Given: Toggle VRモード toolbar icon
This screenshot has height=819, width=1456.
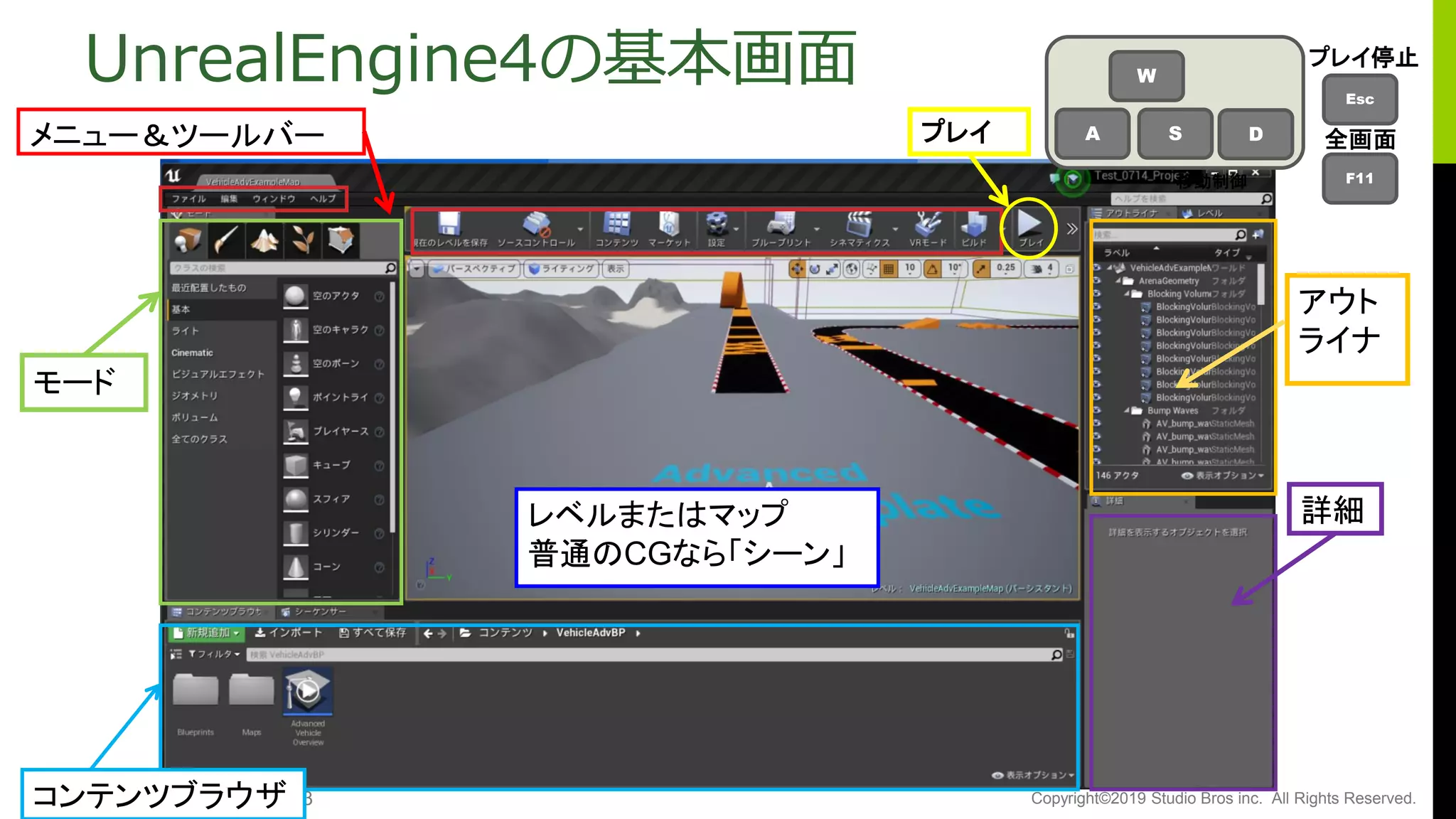Looking at the screenshot, I should 928,224.
